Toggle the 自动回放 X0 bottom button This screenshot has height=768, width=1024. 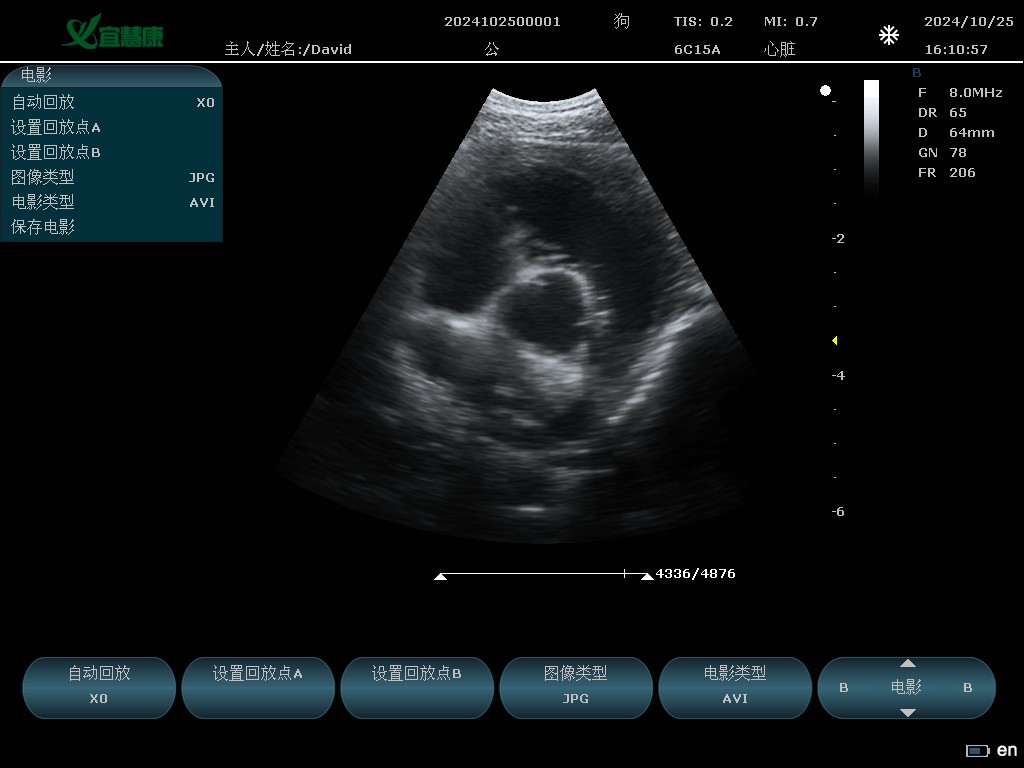point(99,687)
